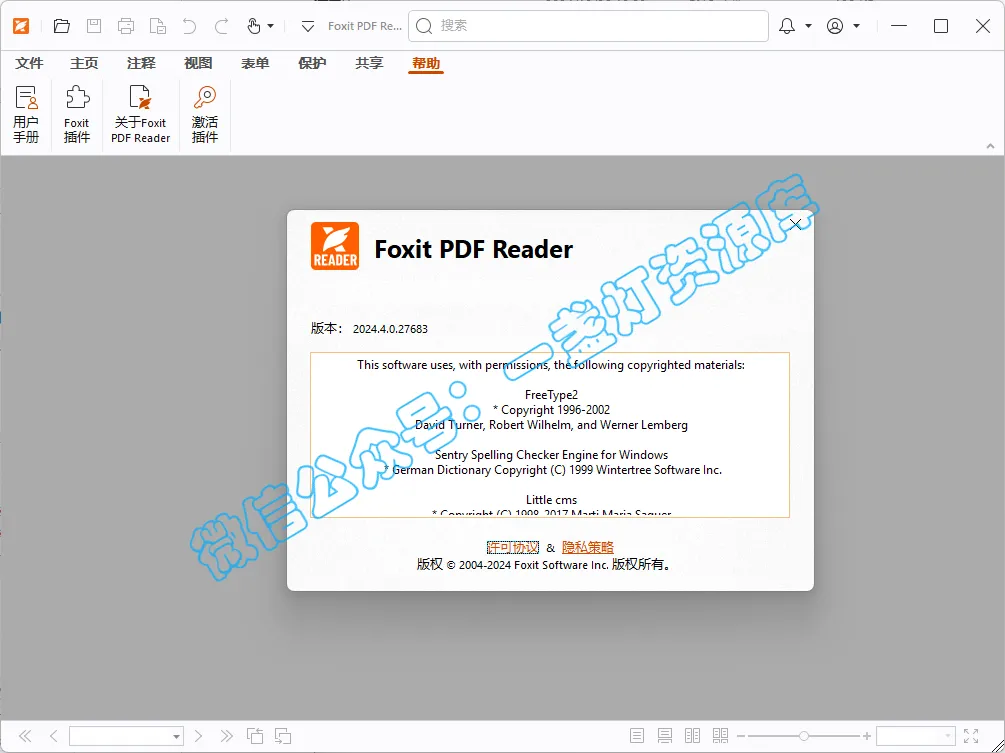Click the user account icon

pyautogui.click(x=835, y=26)
